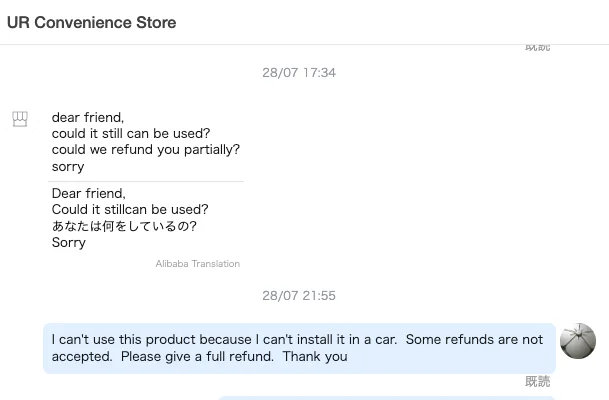Viewport: 609px width, 400px height.
Task: Open the UR Convenience Store title
Action: (x=91, y=22)
